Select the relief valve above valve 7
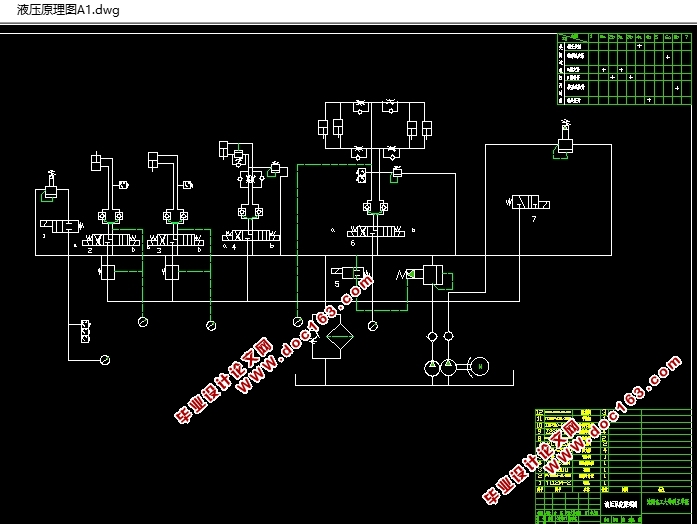Image resolution: width=697 pixels, height=524 pixels. 565,140
